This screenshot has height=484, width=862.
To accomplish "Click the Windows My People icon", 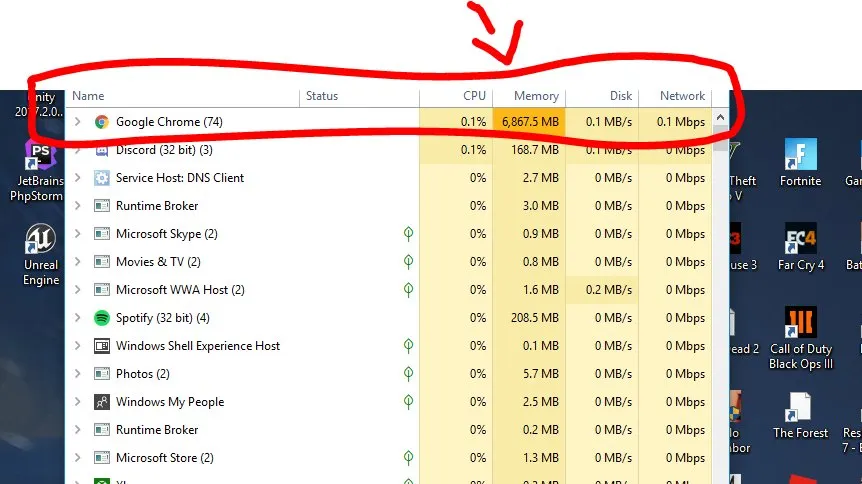I will coord(102,402).
